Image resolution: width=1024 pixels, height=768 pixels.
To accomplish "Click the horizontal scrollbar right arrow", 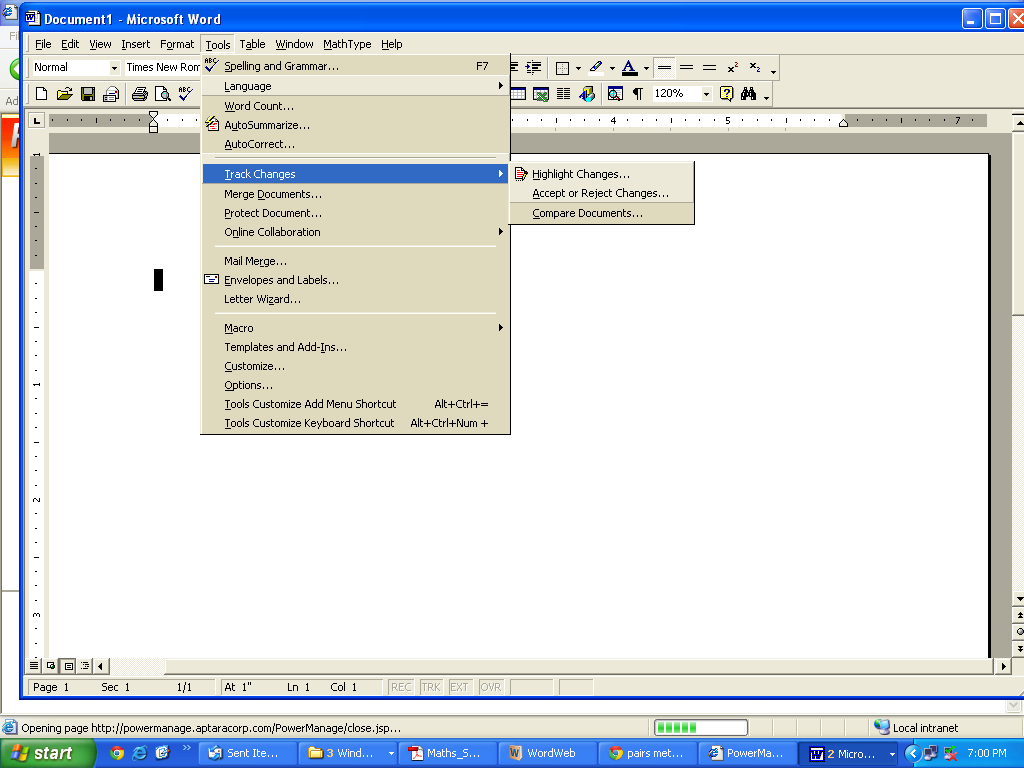I will click(1003, 666).
